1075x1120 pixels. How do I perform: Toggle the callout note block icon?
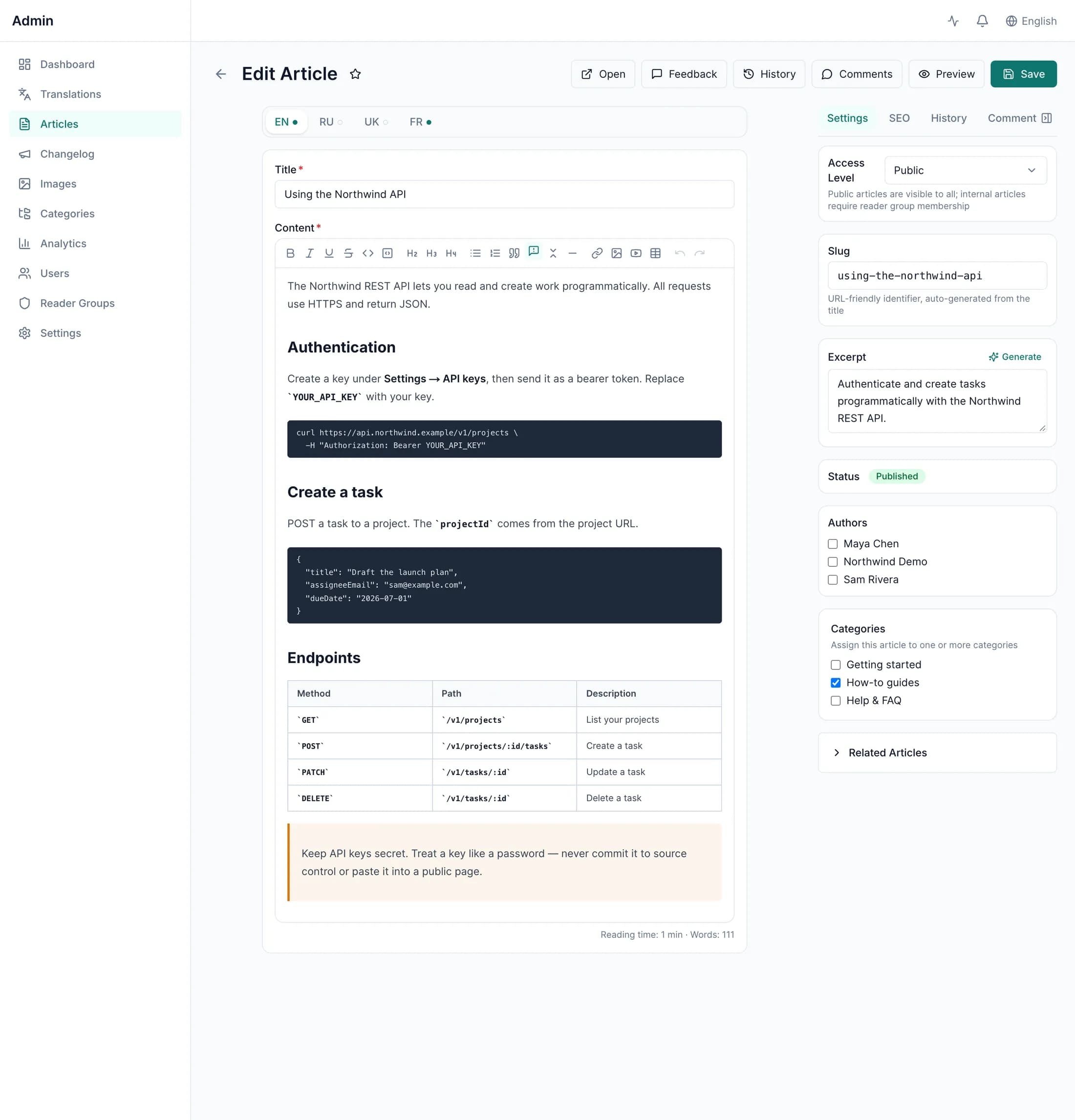[534, 252]
